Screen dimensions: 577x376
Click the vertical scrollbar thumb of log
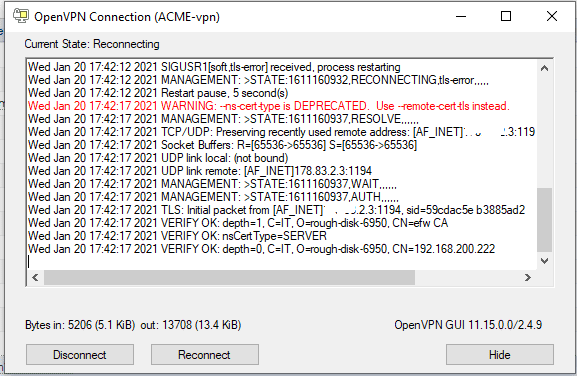[x=544, y=220]
